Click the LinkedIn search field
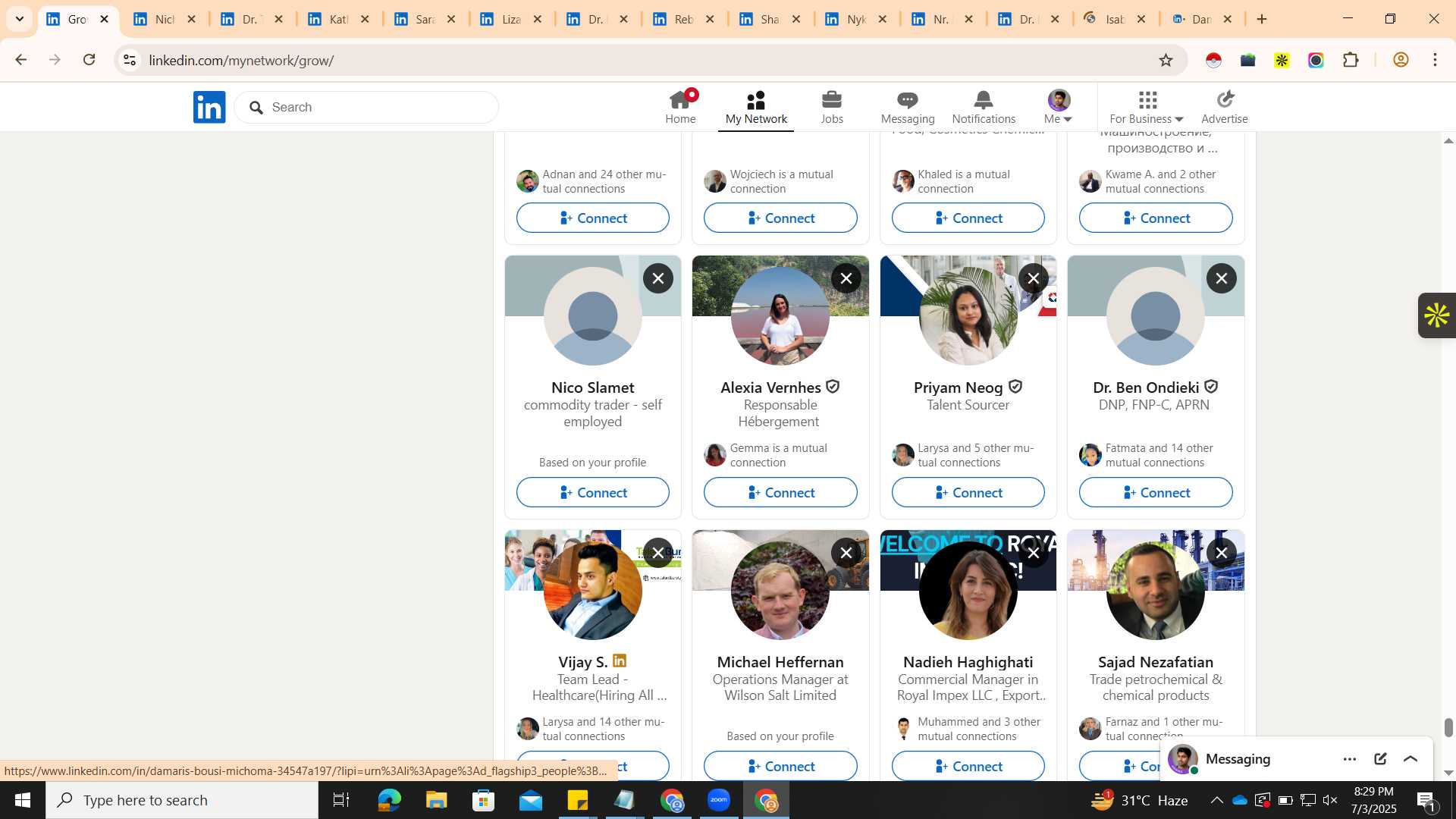 (x=366, y=107)
